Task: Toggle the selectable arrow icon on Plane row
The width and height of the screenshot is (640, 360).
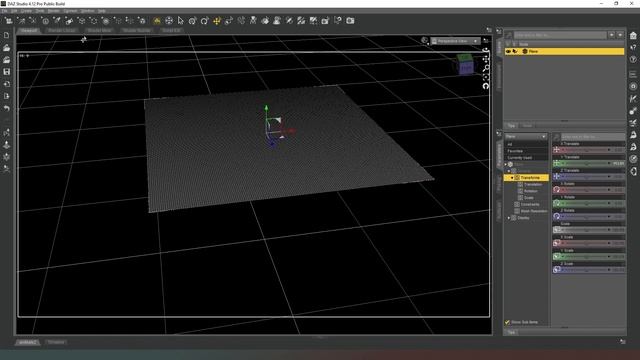Action: [x=515, y=51]
